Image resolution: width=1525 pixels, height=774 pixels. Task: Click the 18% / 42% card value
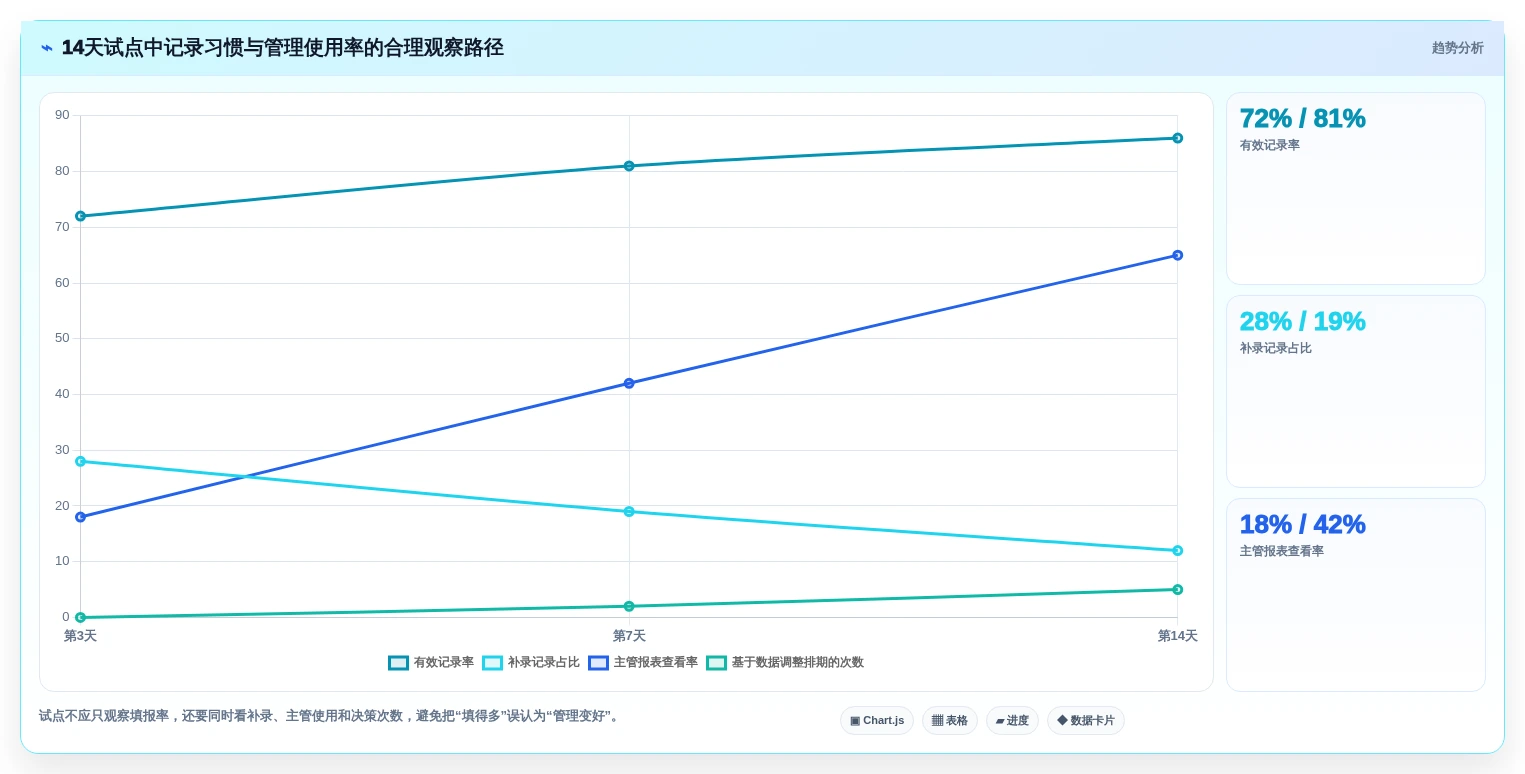1302,524
